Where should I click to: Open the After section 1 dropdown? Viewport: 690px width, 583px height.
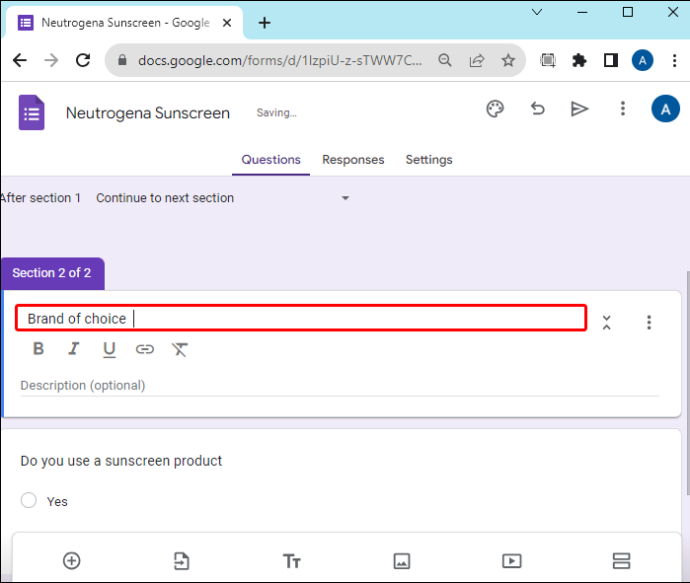pyautogui.click(x=223, y=198)
